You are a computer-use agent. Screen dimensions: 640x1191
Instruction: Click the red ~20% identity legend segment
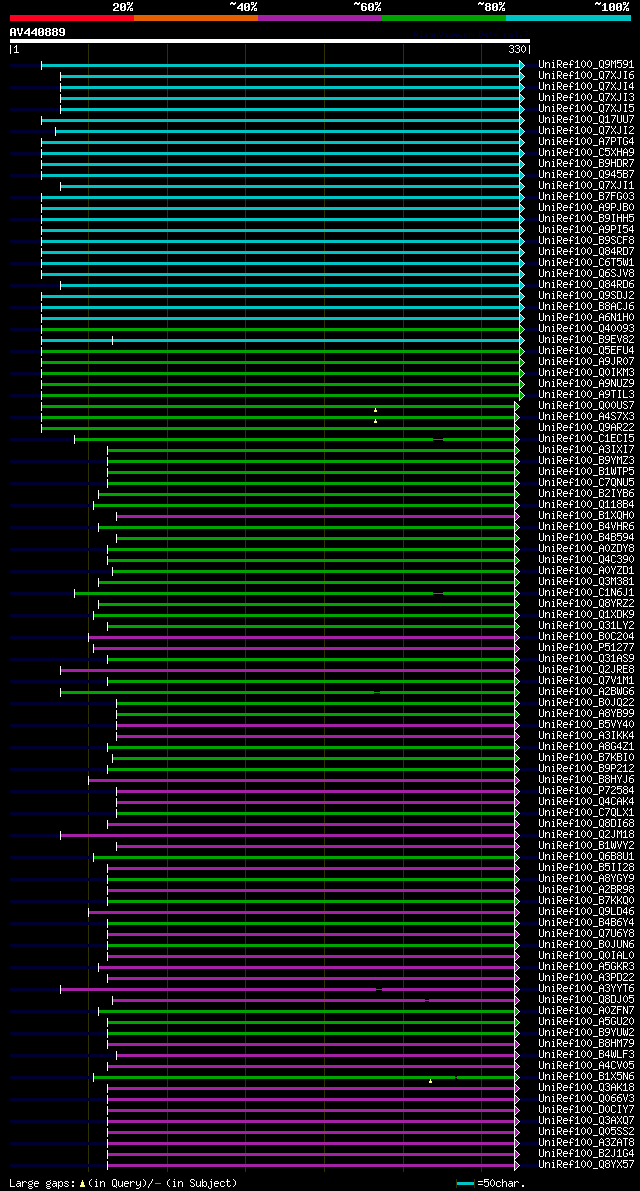pos(72,17)
